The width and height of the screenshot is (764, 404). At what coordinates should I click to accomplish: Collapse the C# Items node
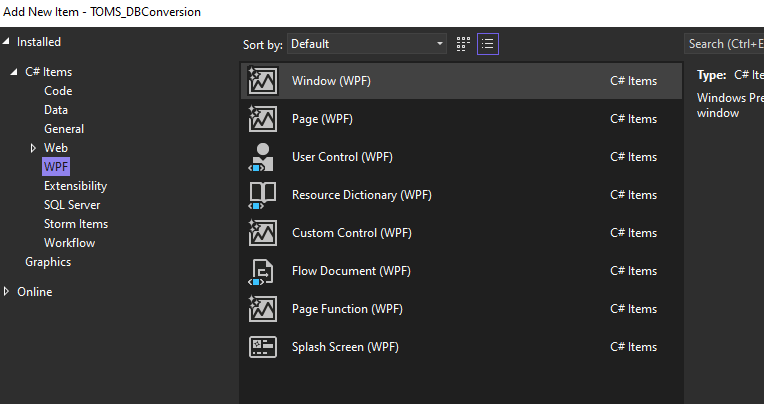click(15, 72)
